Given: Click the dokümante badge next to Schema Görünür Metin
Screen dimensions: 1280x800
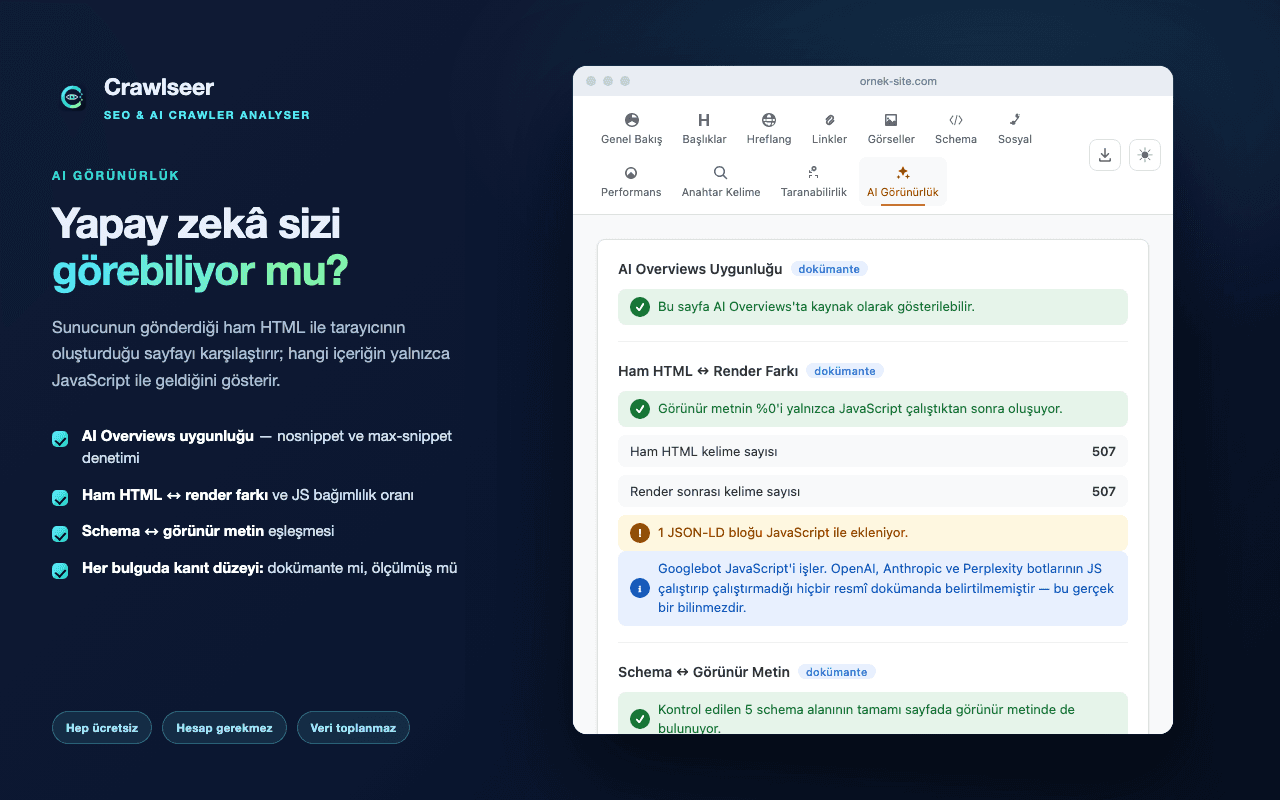Looking at the screenshot, I should tap(837, 672).
